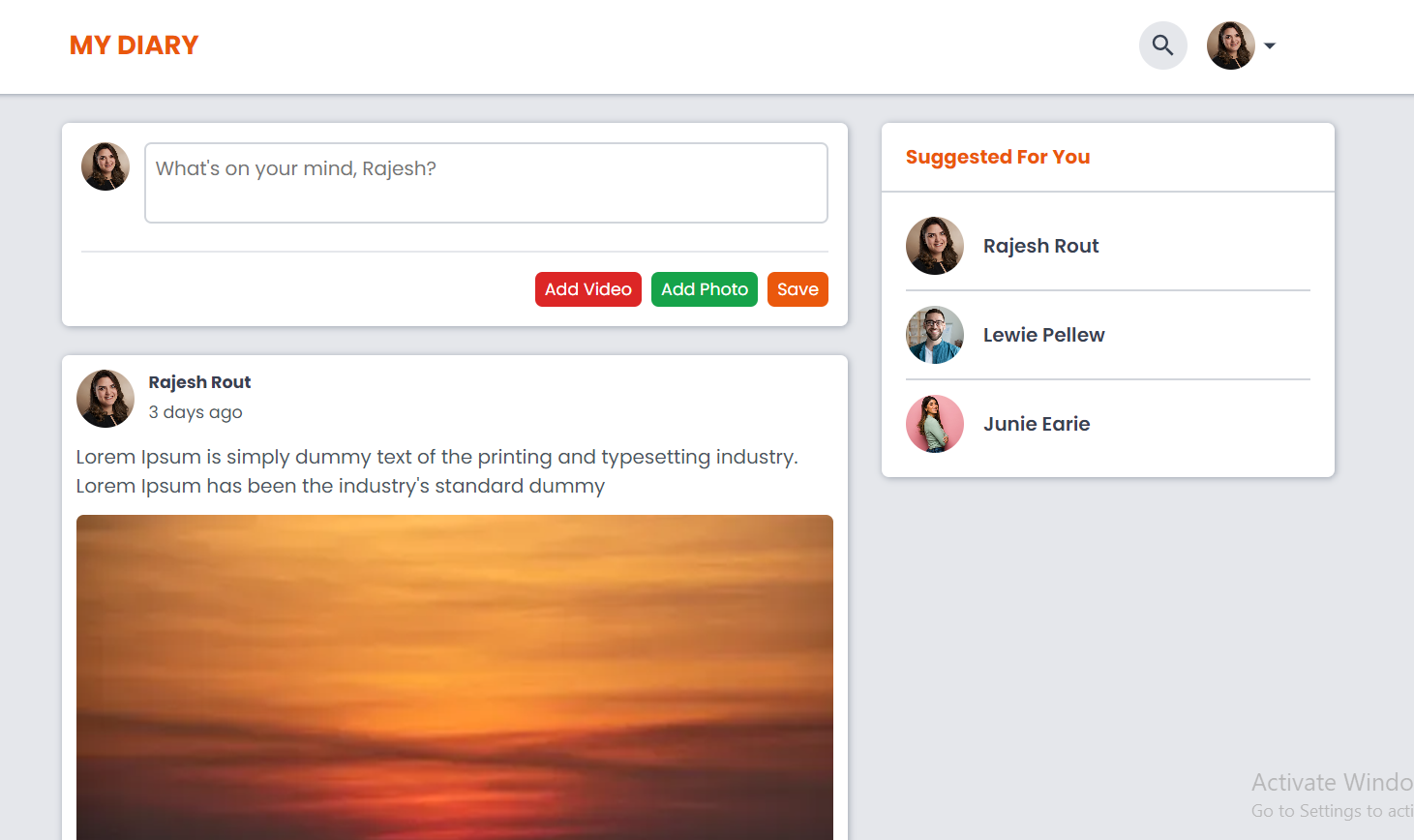Open Junie Earie's profile name link

(x=1036, y=424)
